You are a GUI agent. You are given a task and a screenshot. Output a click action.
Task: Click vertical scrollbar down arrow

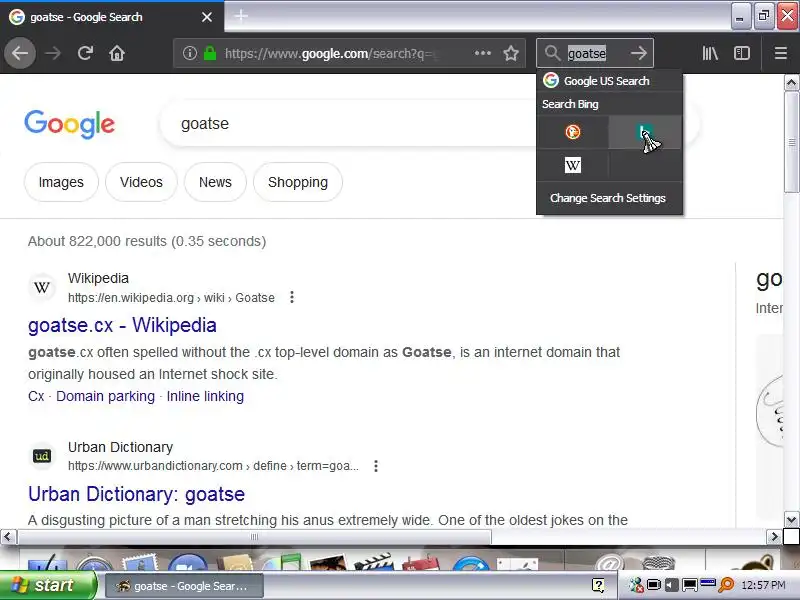pos(791,520)
